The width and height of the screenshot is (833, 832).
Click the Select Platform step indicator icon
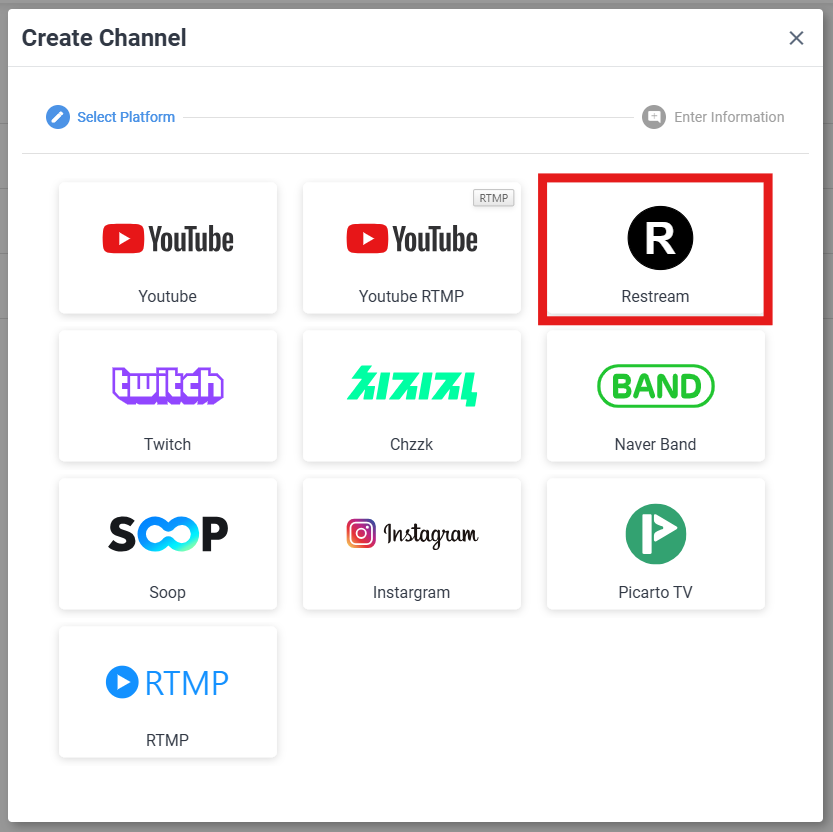(58, 117)
